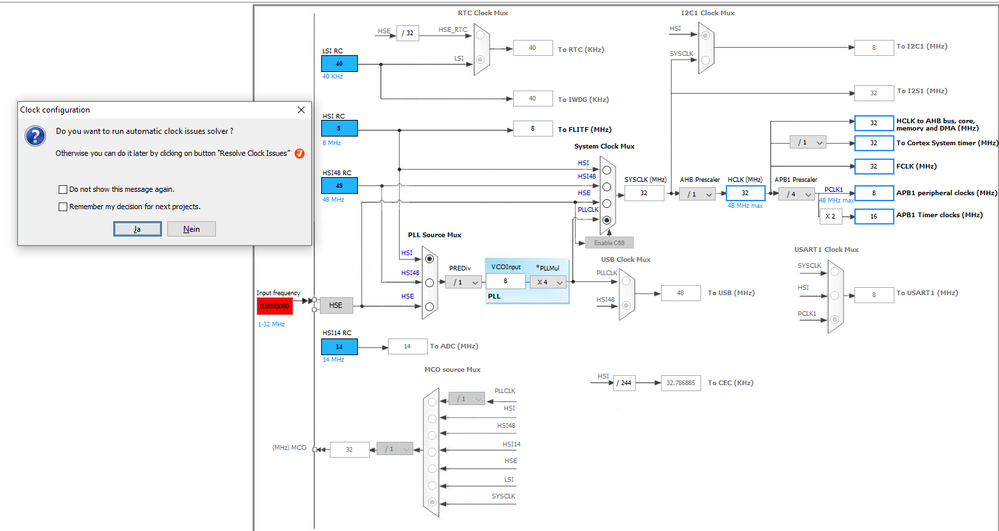The height and width of the screenshot is (531, 999).
Task: Select HSI in PLL Source Mux
Action: [x=429, y=259]
